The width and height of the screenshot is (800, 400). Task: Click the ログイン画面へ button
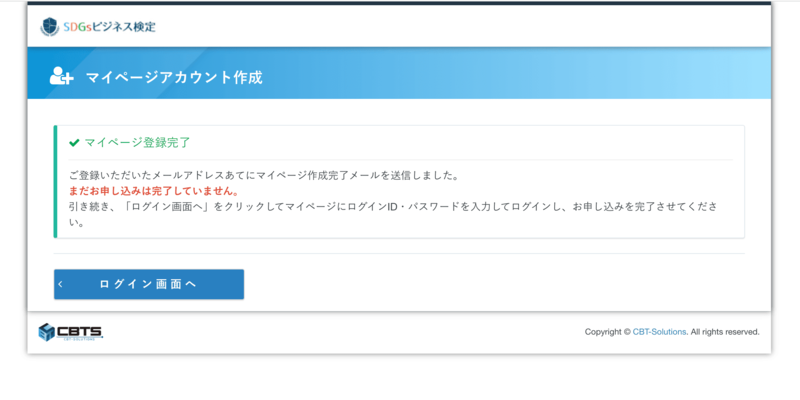[148, 284]
